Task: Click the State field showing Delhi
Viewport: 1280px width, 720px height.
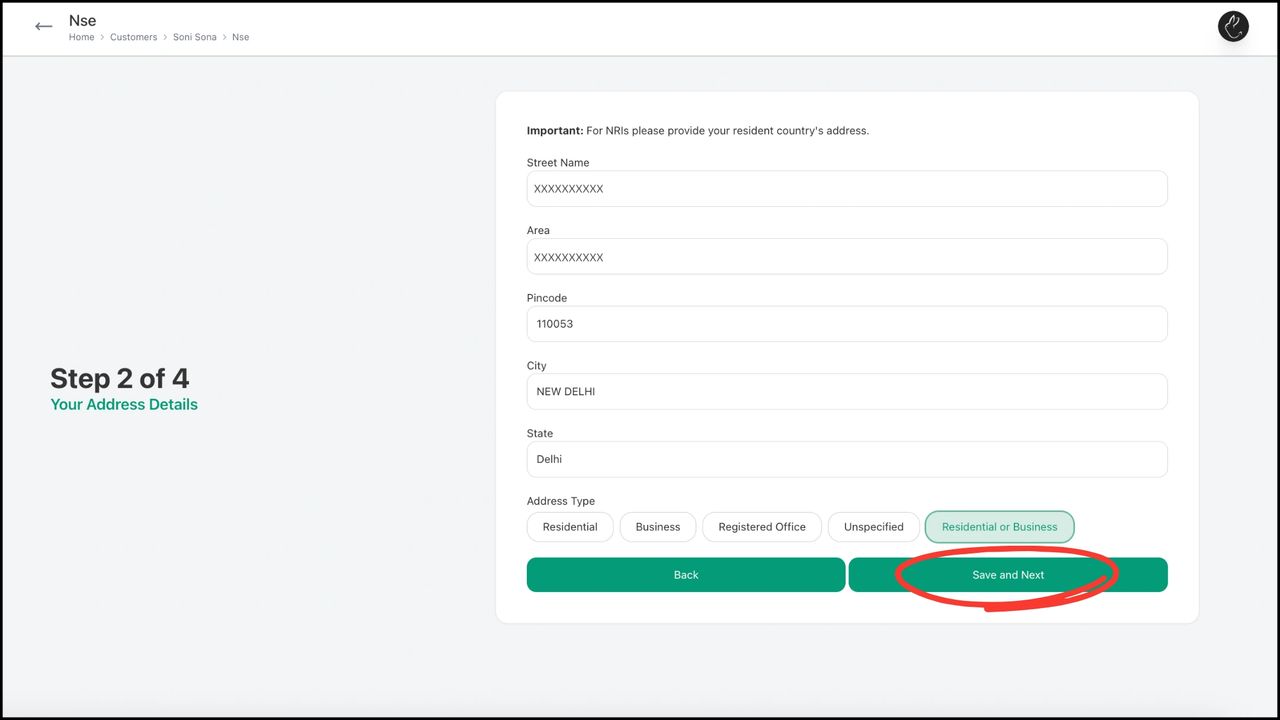Action: pyautogui.click(x=847, y=458)
